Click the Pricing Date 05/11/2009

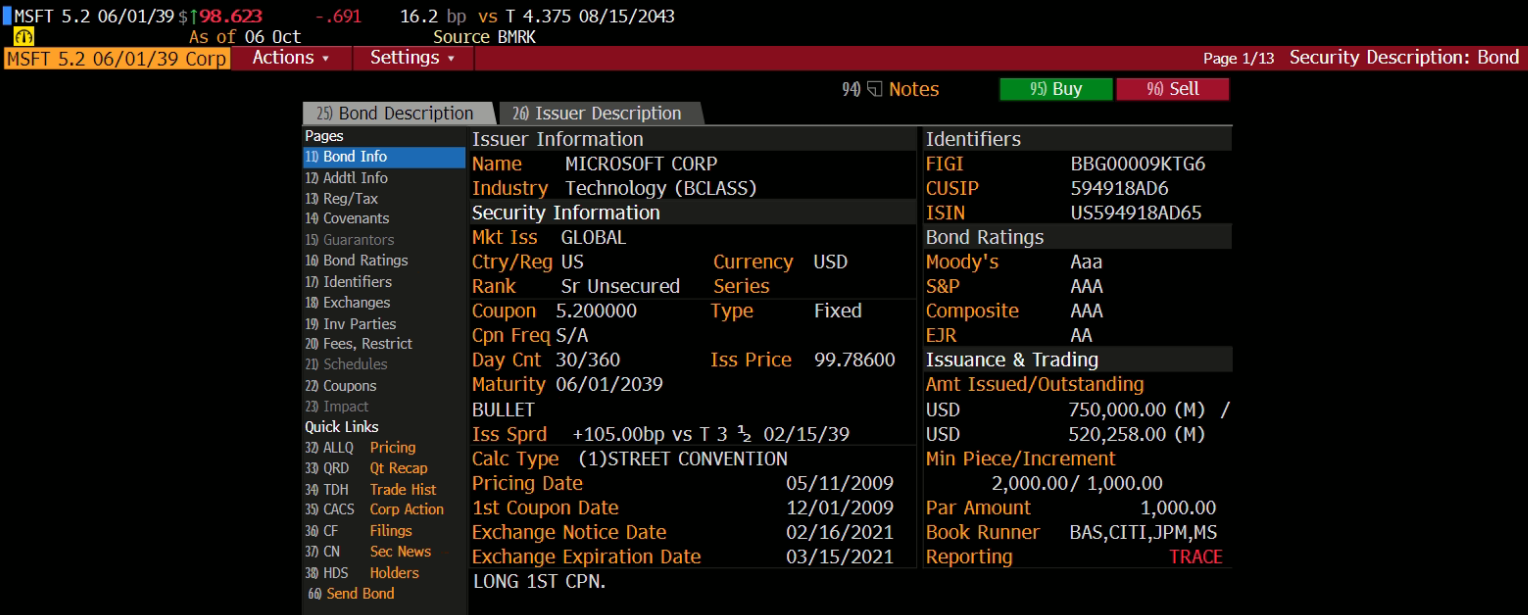pos(840,483)
